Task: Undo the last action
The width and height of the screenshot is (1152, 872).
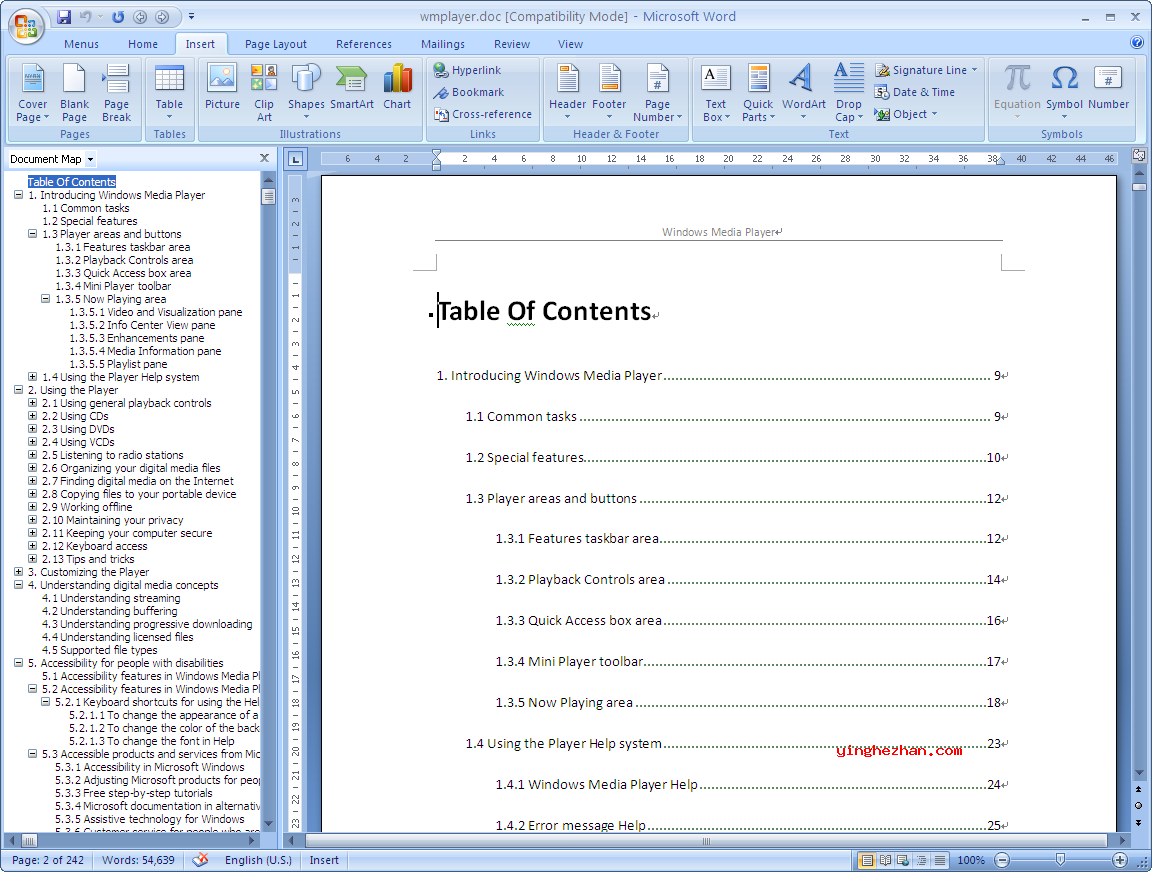Action: point(85,16)
